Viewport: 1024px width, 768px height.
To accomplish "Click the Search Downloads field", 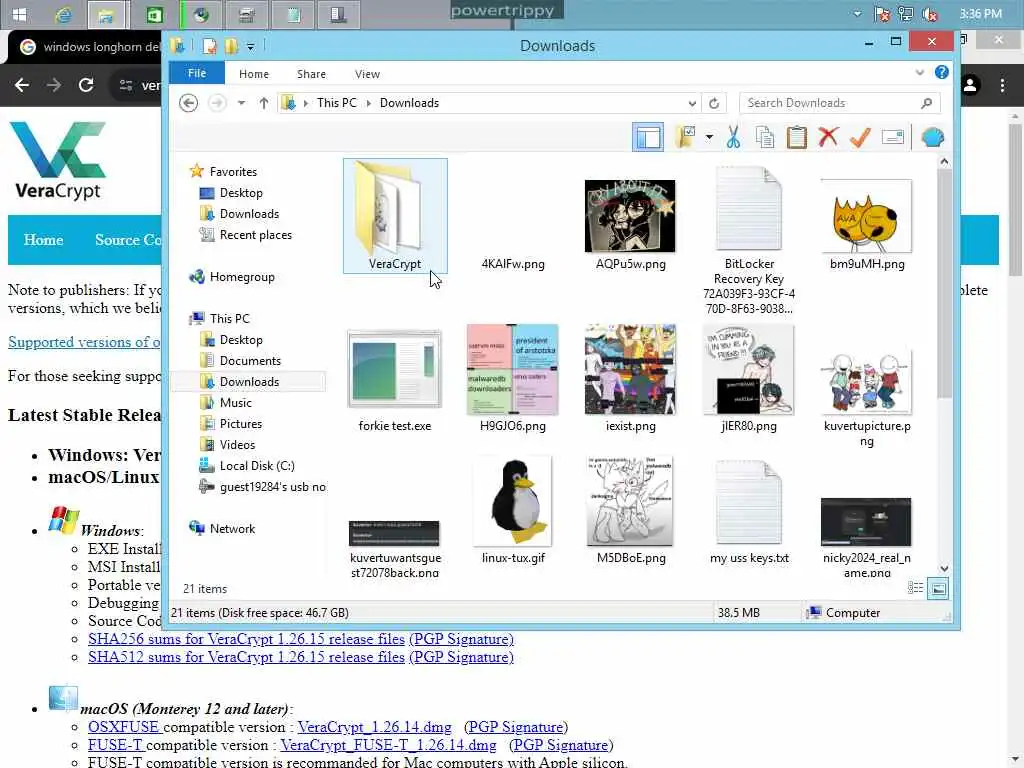I will 840,103.
